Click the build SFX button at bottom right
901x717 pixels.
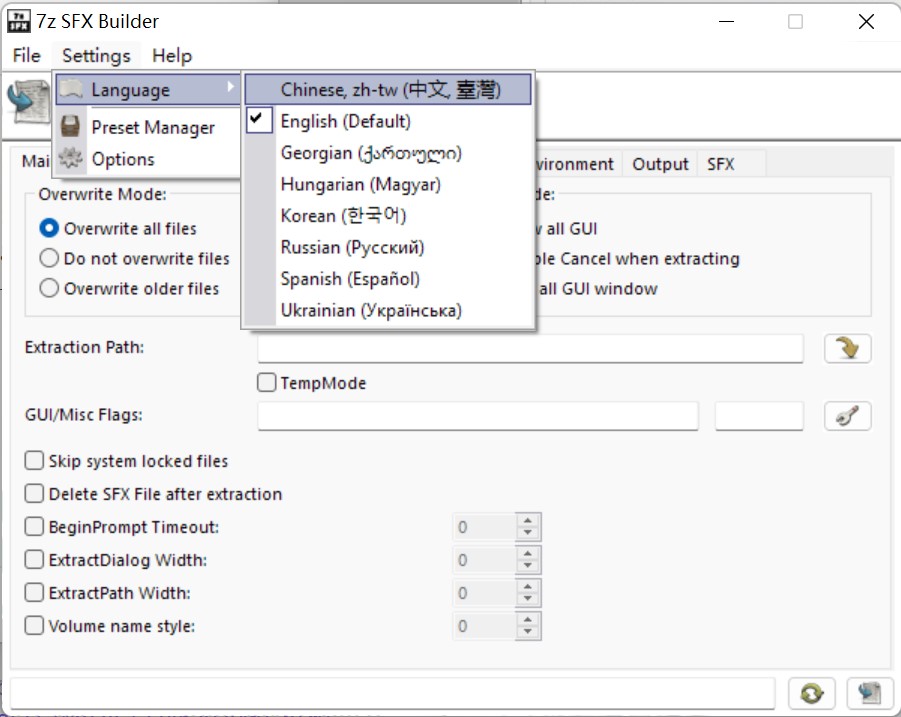pyautogui.click(x=871, y=693)
